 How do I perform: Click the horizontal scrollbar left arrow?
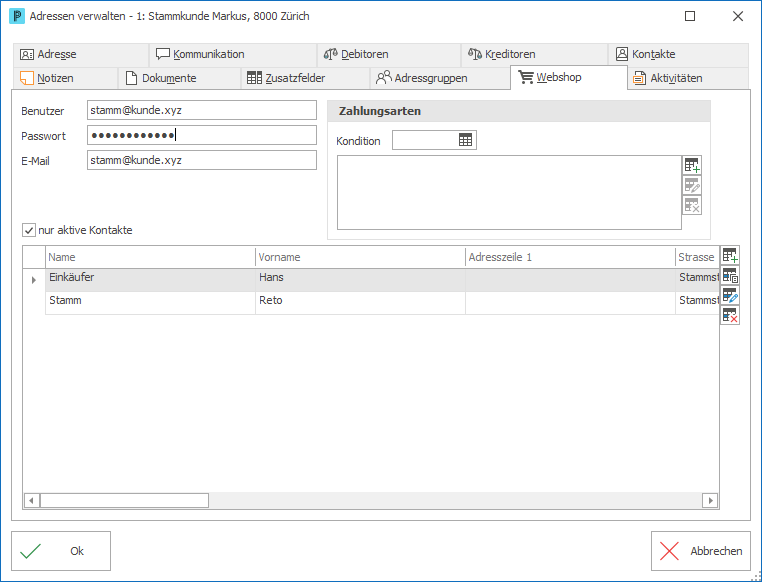pos(32,500)
